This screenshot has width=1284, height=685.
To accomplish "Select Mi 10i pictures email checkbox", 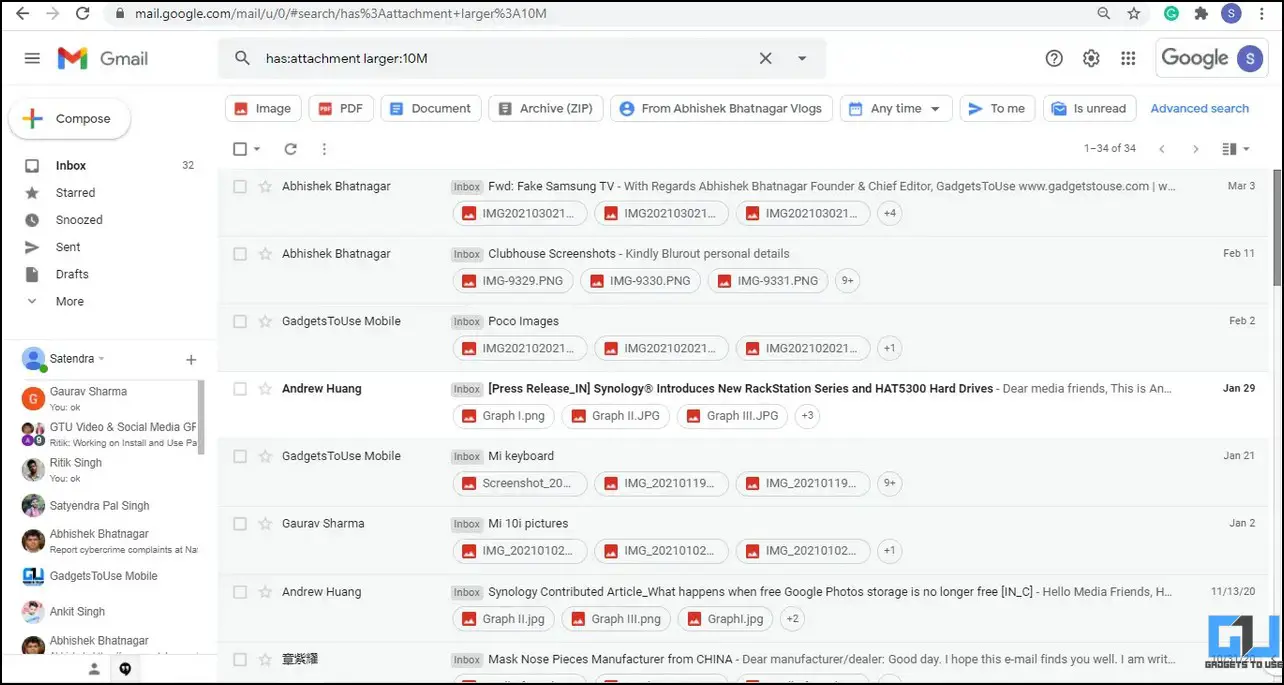I will tap(240, 524).
